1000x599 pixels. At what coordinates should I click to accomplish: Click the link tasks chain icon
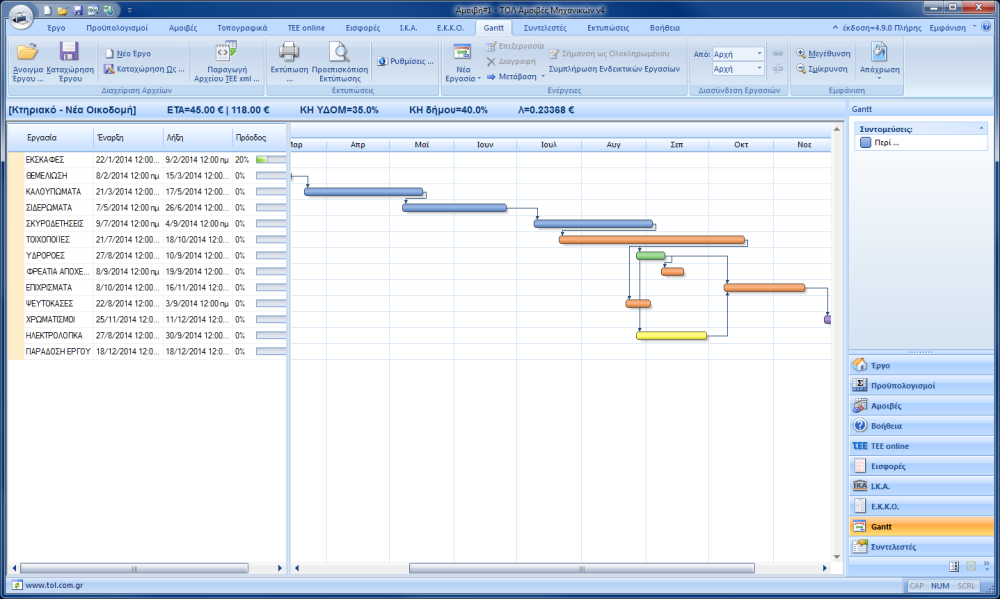[777, 54]
